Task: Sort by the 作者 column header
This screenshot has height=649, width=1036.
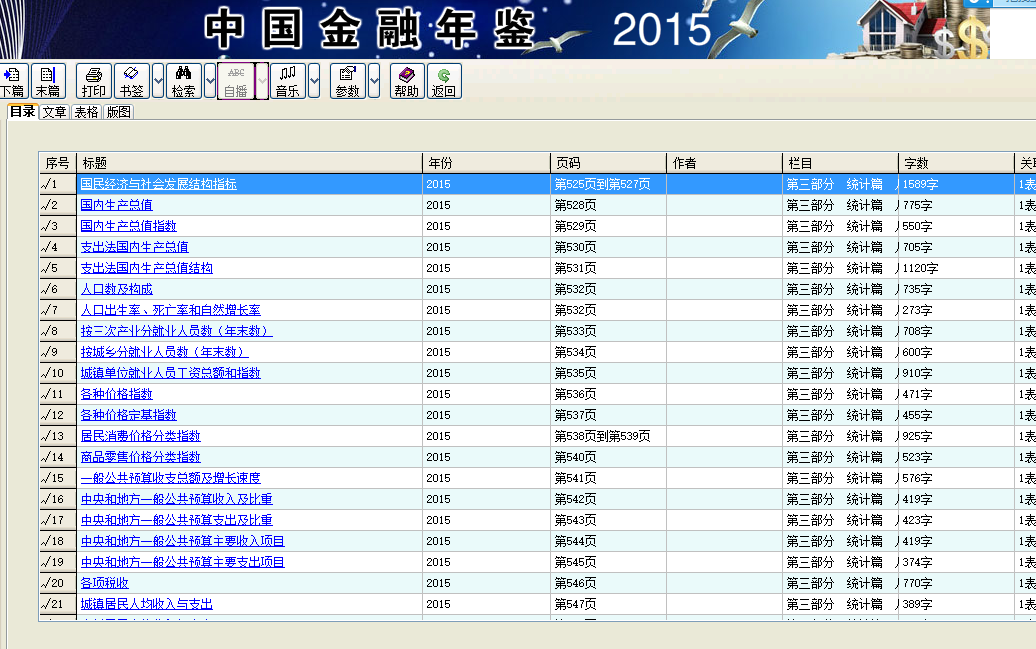Action: [x=724, y=163]
